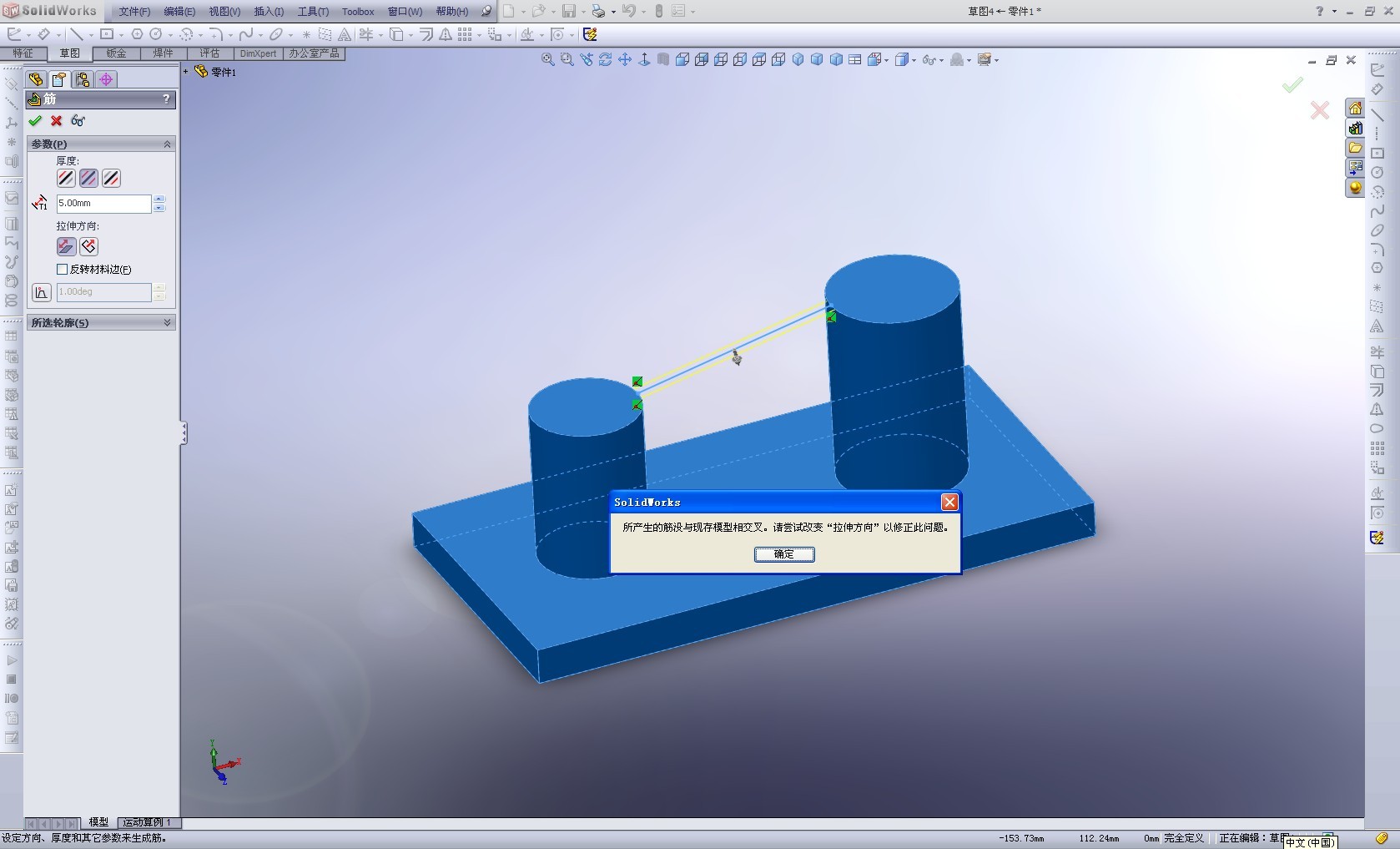
Task: Click the Zoom to Fit icon
Action: [x=548, y=59]
